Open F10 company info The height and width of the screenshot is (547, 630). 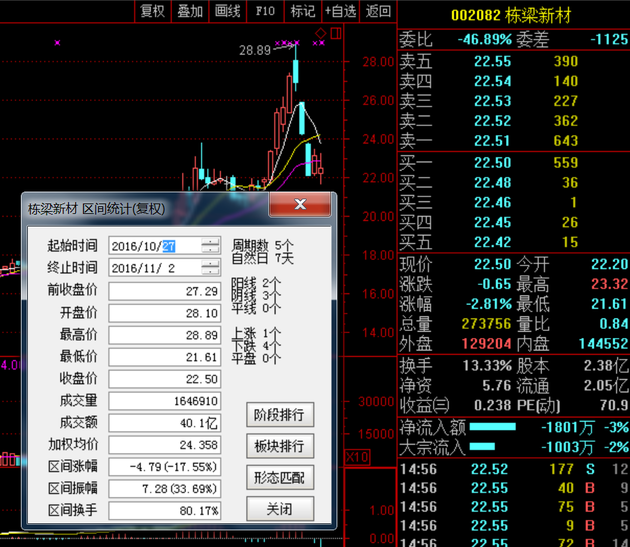265,11
